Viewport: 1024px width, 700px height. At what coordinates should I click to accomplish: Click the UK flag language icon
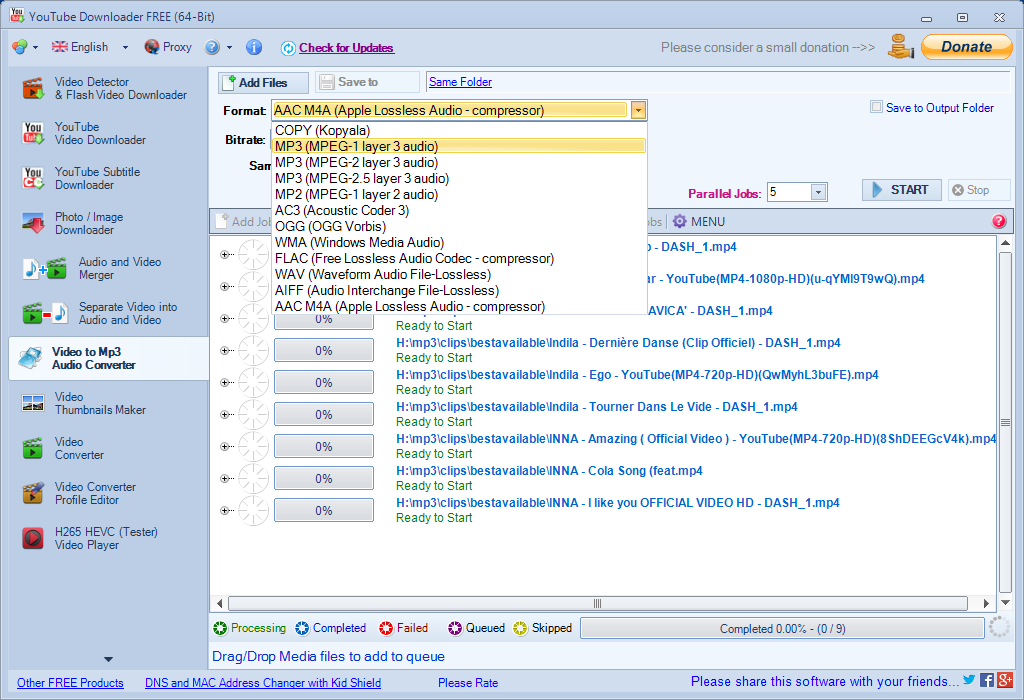[59, 47]
